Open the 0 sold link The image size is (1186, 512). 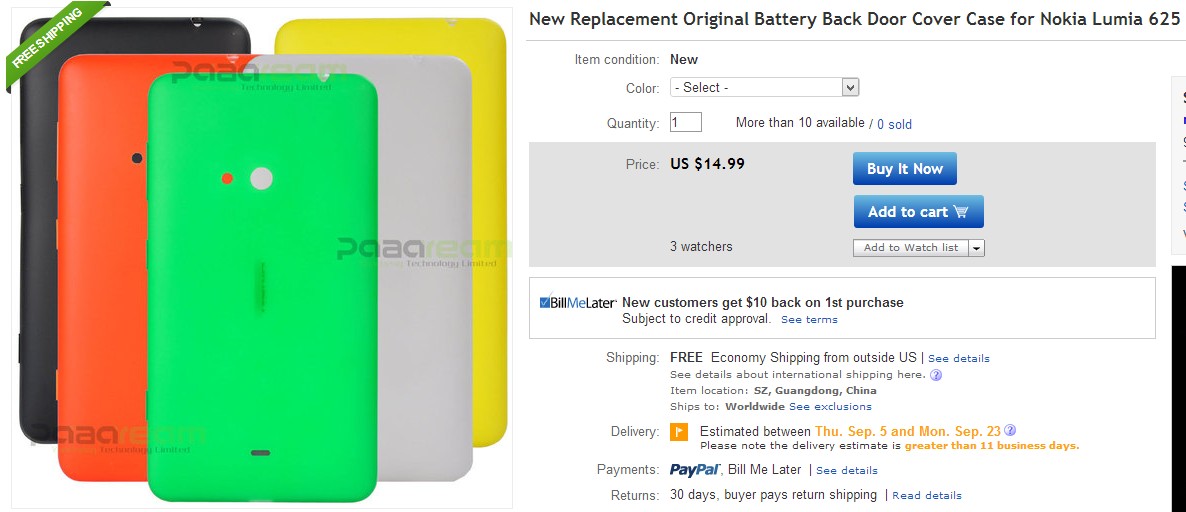(894, 124)
